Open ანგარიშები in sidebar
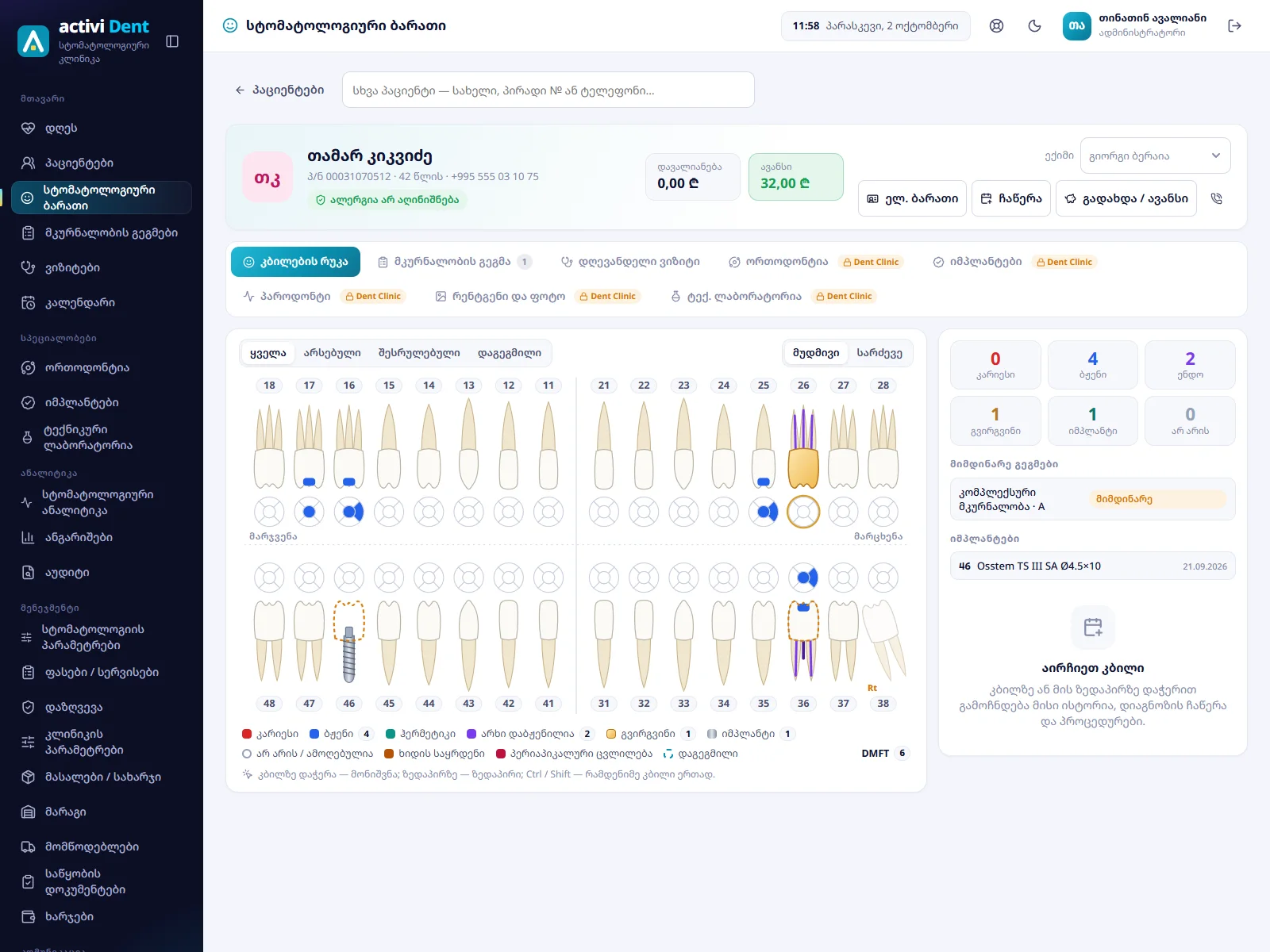This screenshot has width=1270, height=952. click(x=102, y=537)
